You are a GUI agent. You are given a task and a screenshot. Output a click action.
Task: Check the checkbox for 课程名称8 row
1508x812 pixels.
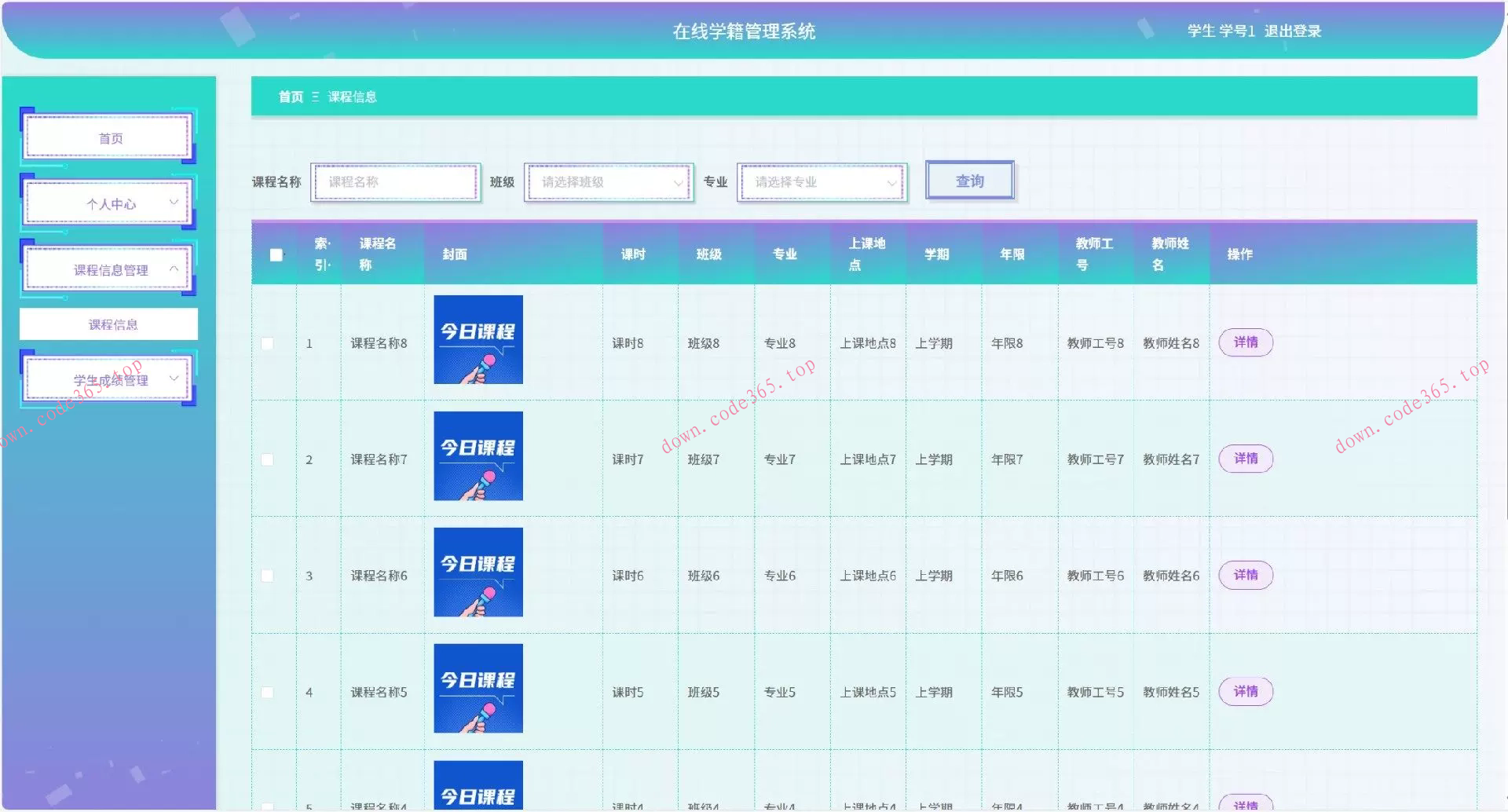click(x=268, y=342)
